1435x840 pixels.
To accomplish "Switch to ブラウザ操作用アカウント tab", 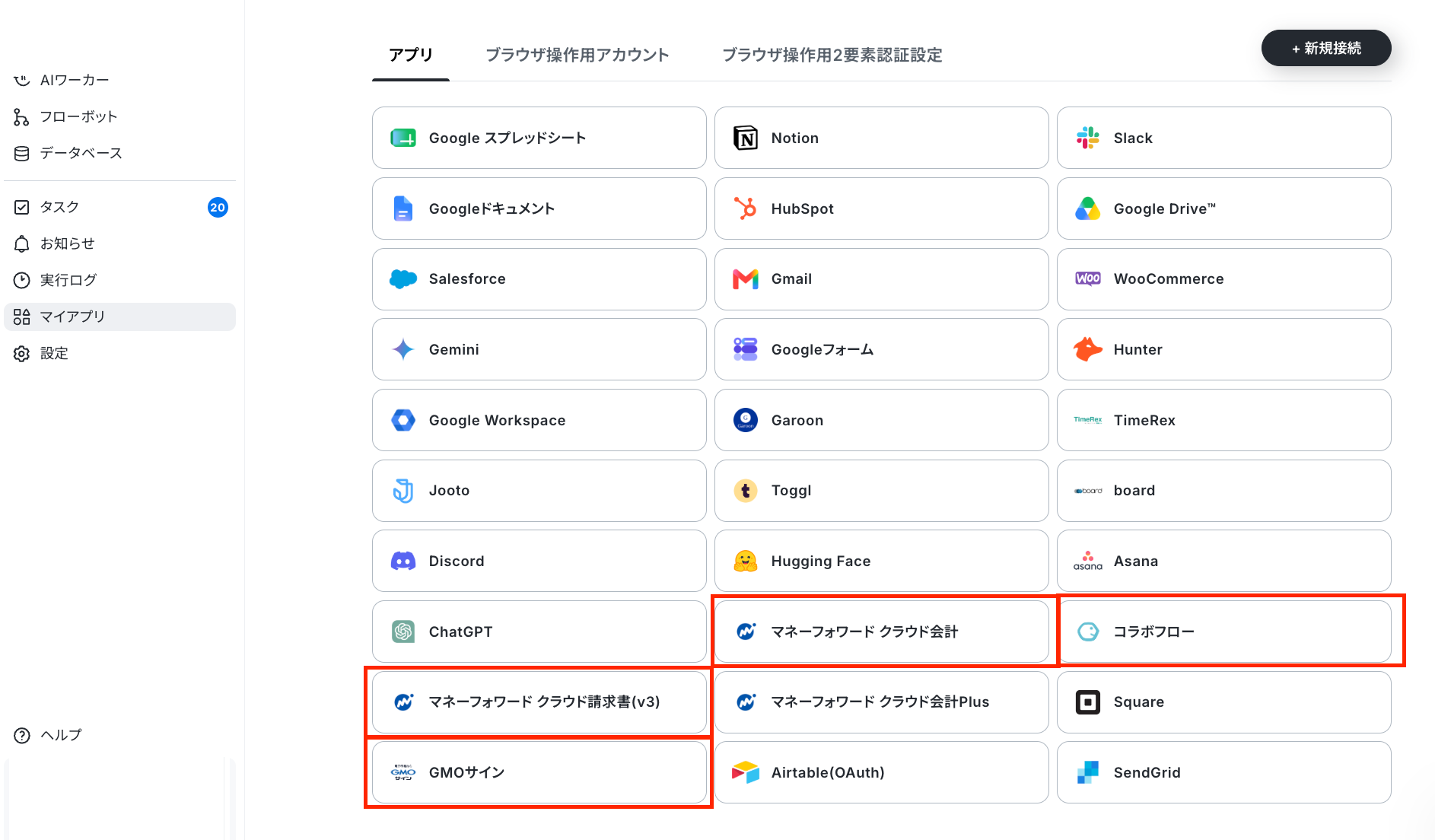I will [x=577, y=55].
